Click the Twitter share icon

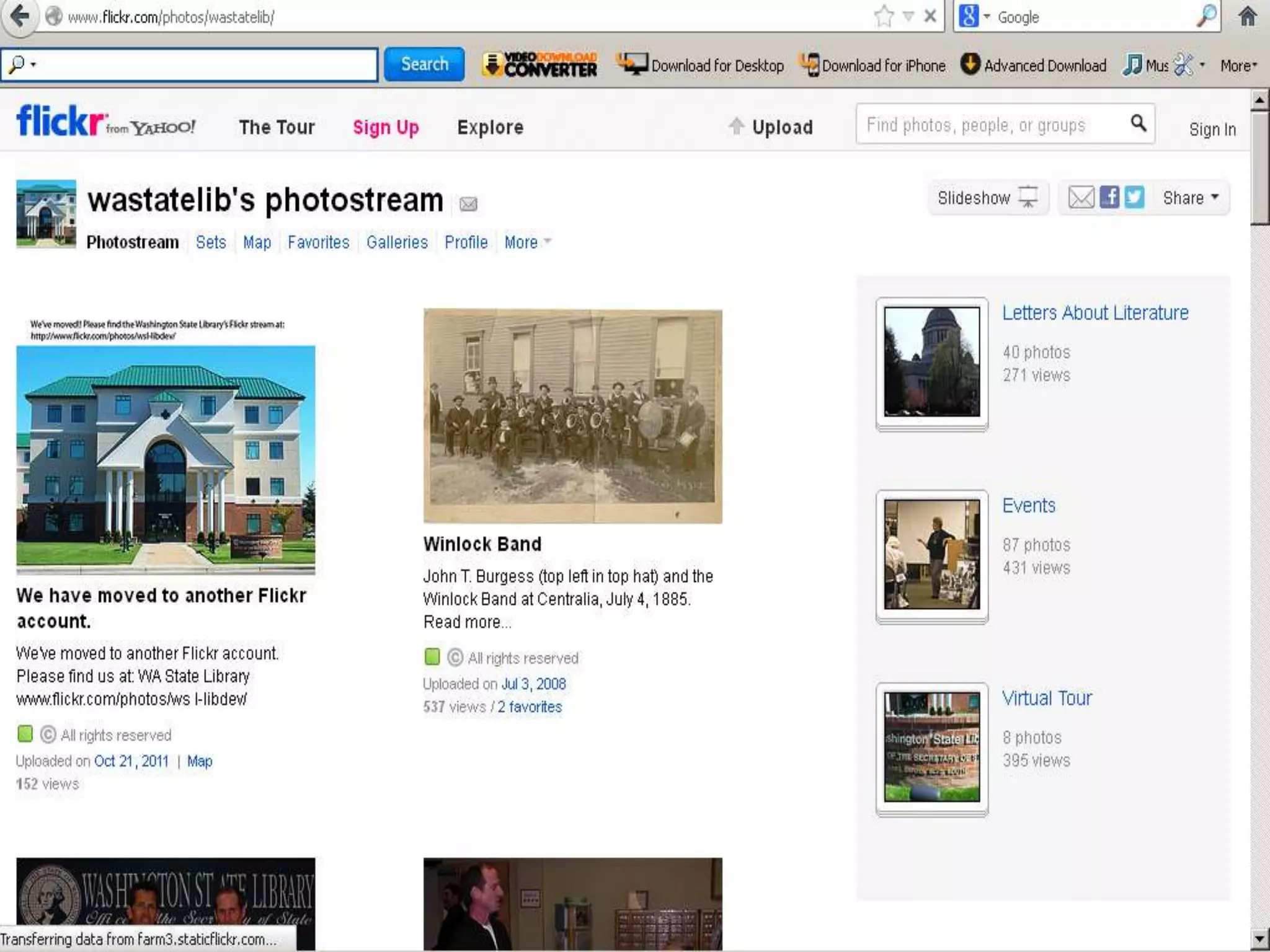(x=1134, y=198)
